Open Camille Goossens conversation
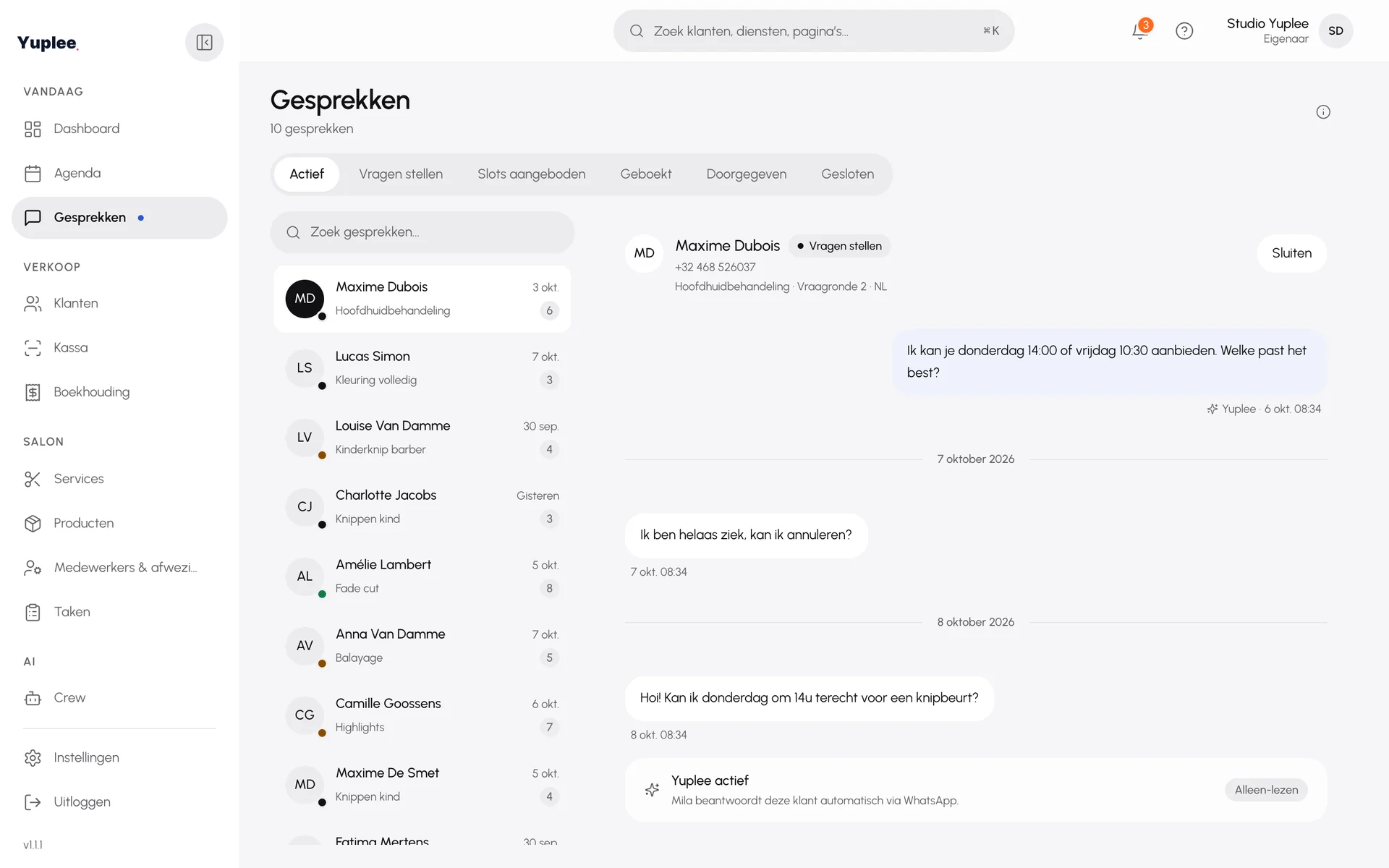Viewport: 1389px width, 868px height. tap(422, 715)
